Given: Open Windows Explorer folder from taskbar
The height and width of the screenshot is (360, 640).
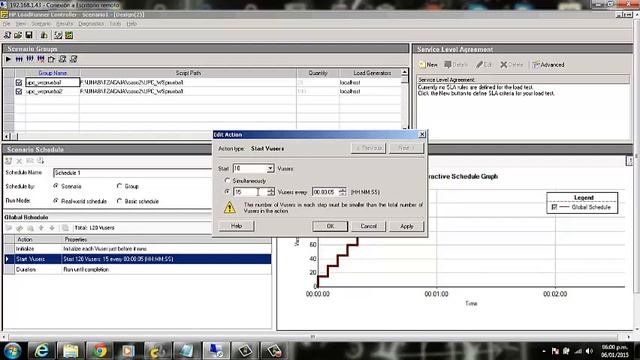Looking at the screenshot, I should pos(71,351).
